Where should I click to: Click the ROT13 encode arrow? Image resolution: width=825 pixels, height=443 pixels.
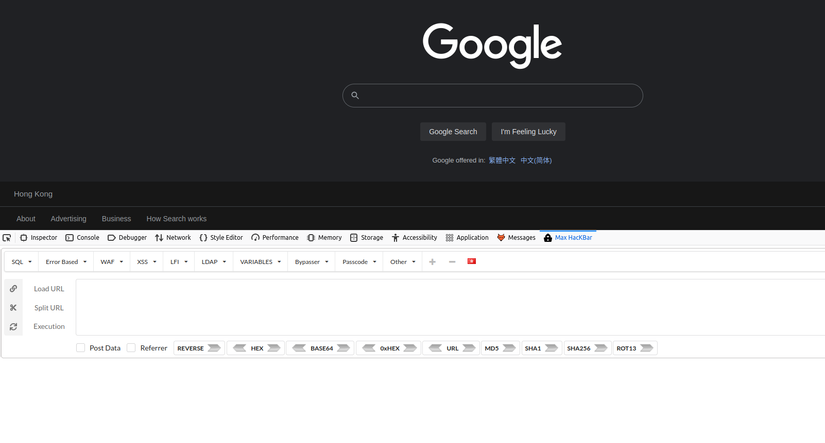pyautogui.click(x=647, y=348)
